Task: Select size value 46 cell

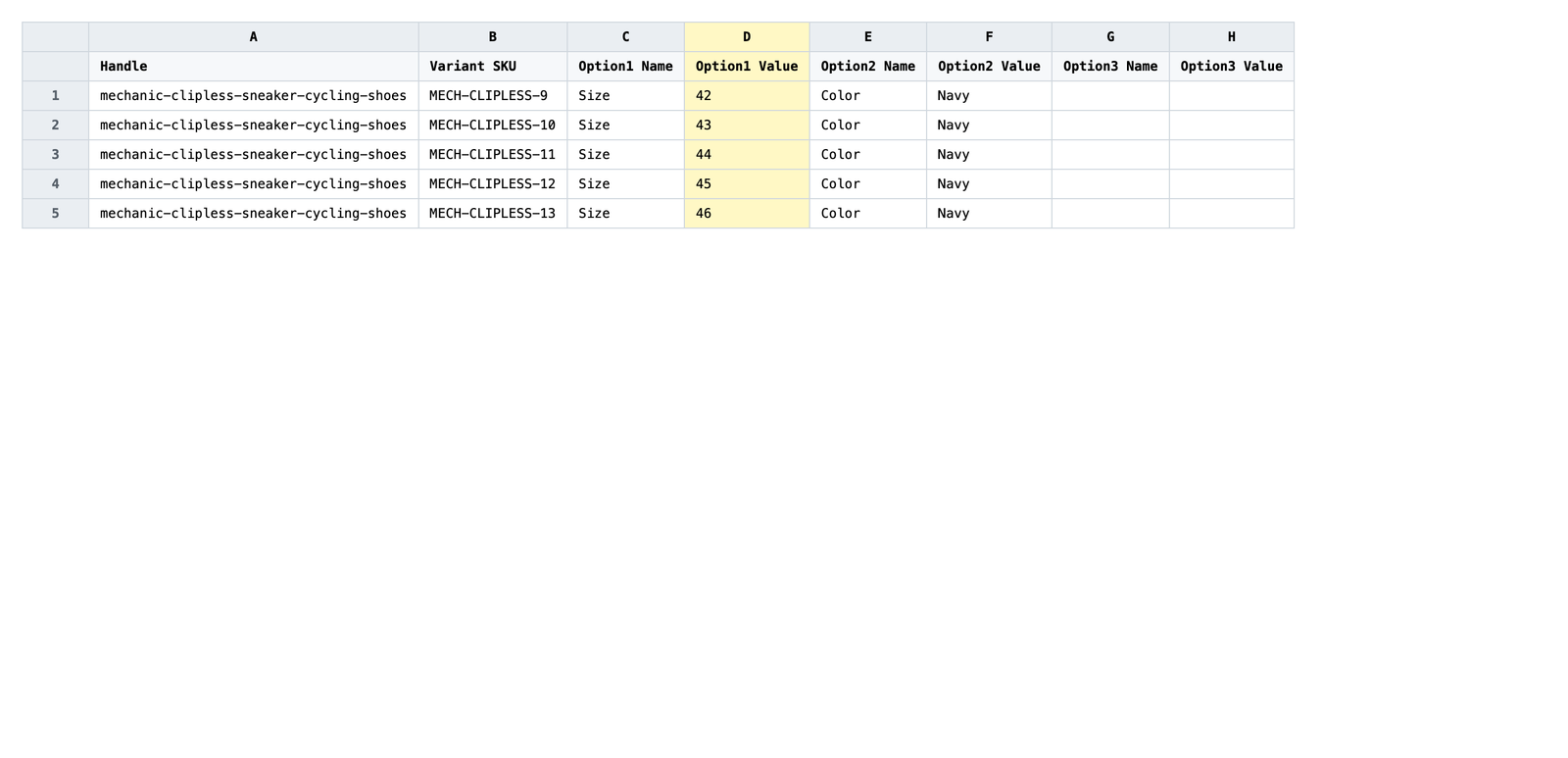Action: pos(747,214)
